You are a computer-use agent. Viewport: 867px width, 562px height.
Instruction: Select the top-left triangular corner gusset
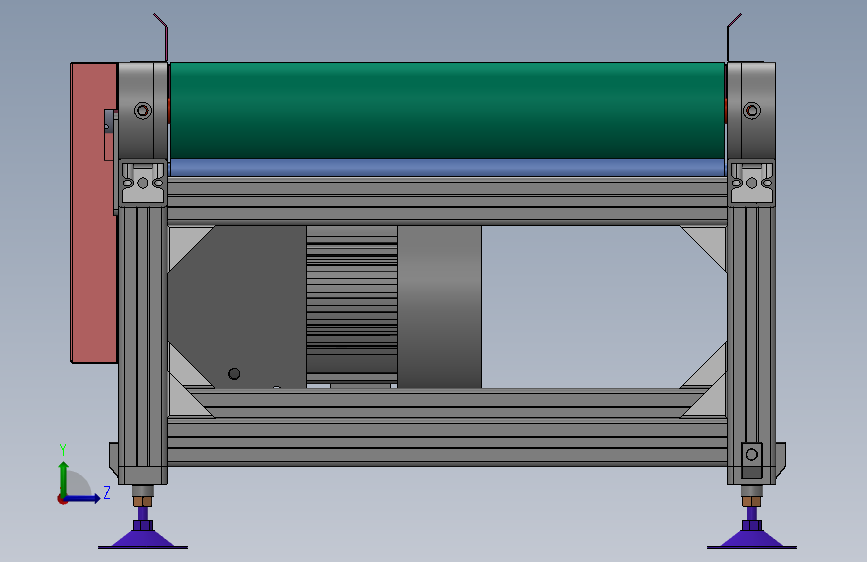[x=183, y=242]
